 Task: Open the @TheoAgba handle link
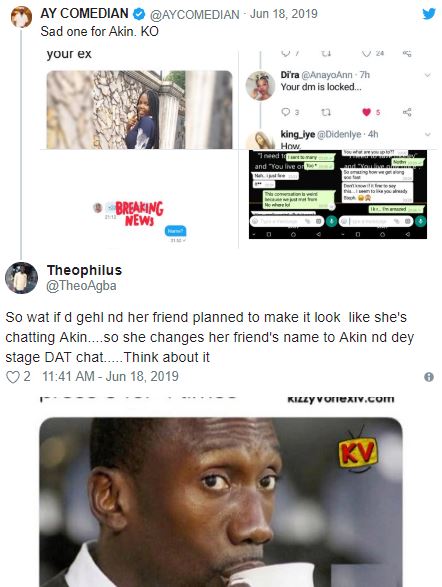tap(81, 286)
